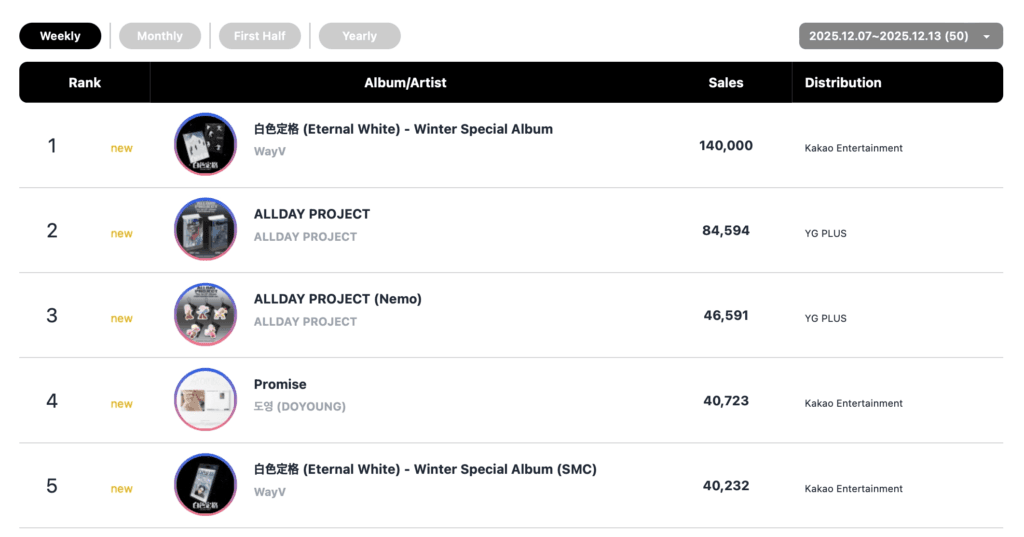Switch to the Monthly chart tab

160,36
